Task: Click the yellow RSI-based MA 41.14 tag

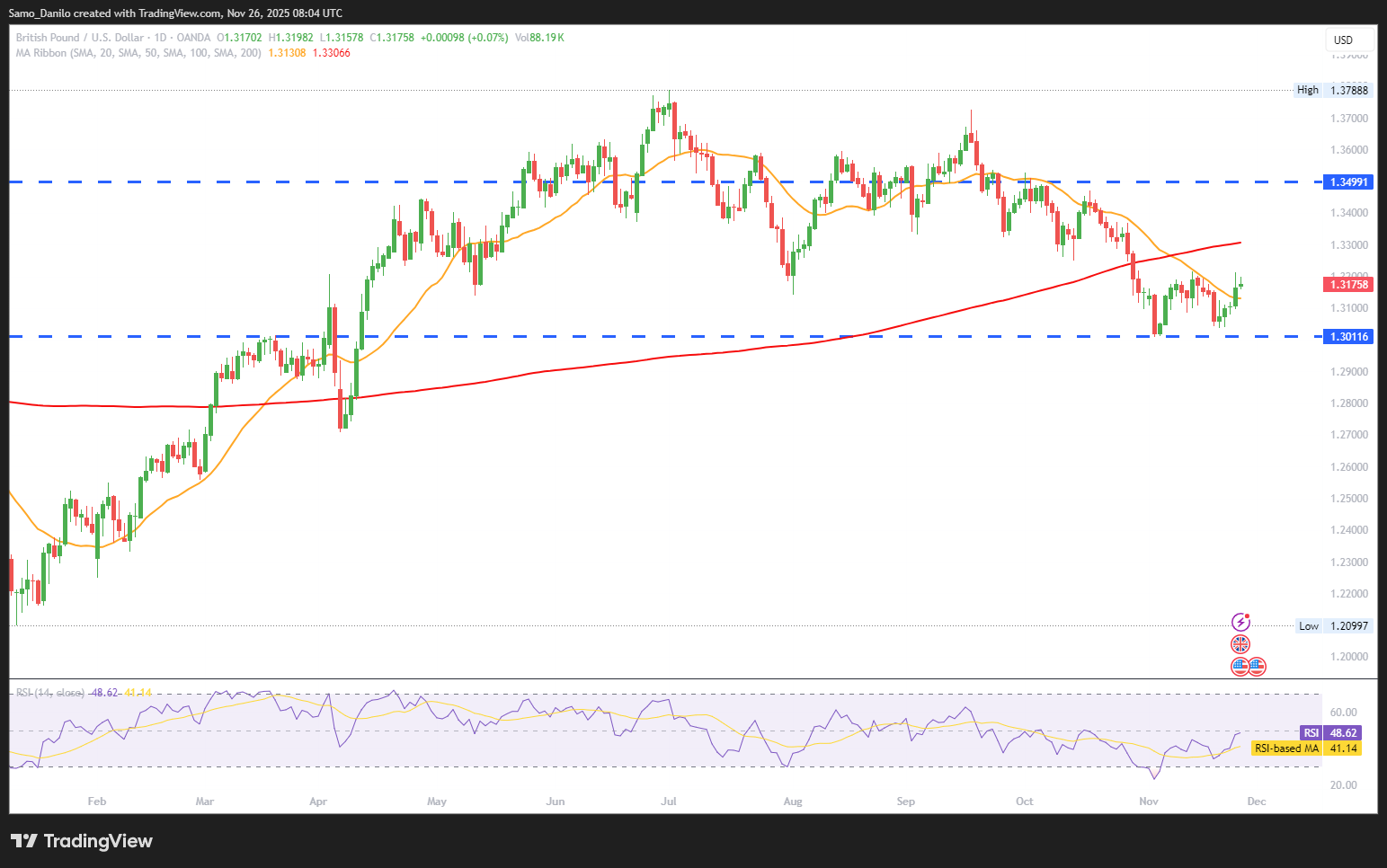Action: pos(1305,748)
